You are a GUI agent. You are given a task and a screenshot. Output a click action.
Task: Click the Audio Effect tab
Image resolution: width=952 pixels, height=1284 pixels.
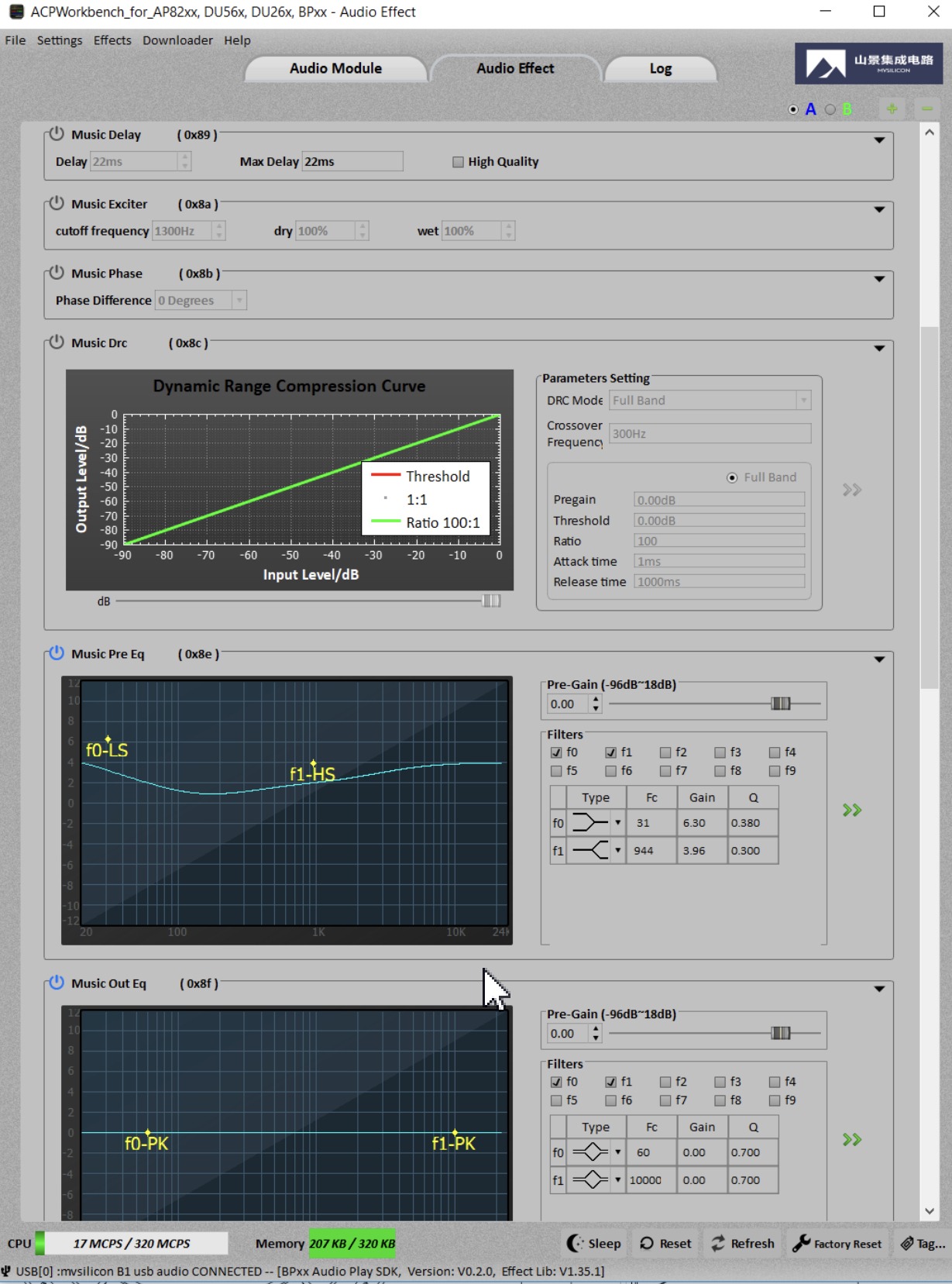515,68
